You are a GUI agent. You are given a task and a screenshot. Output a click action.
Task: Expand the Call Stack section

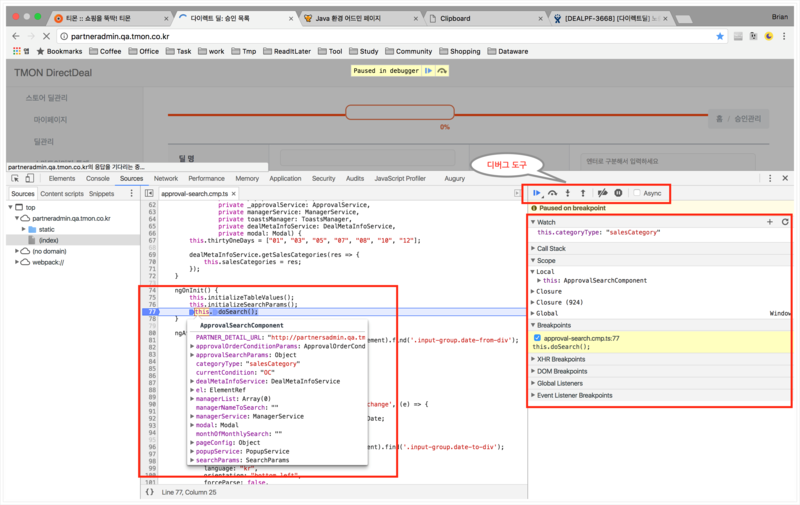[x=533, y=248]
